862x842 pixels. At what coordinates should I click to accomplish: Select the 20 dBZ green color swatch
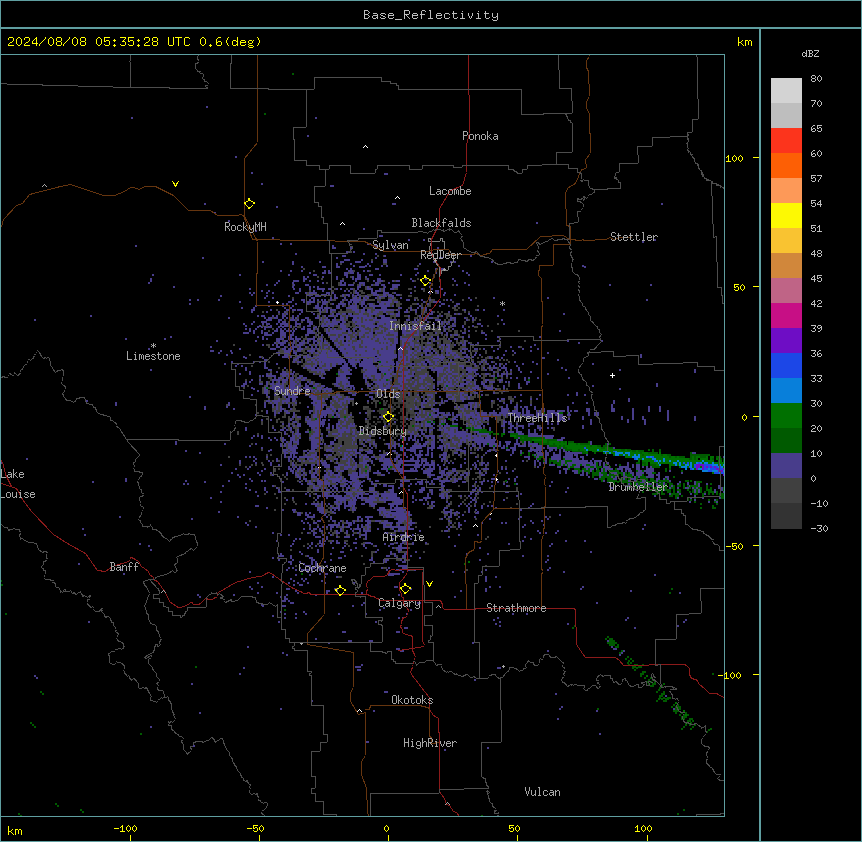786,440
